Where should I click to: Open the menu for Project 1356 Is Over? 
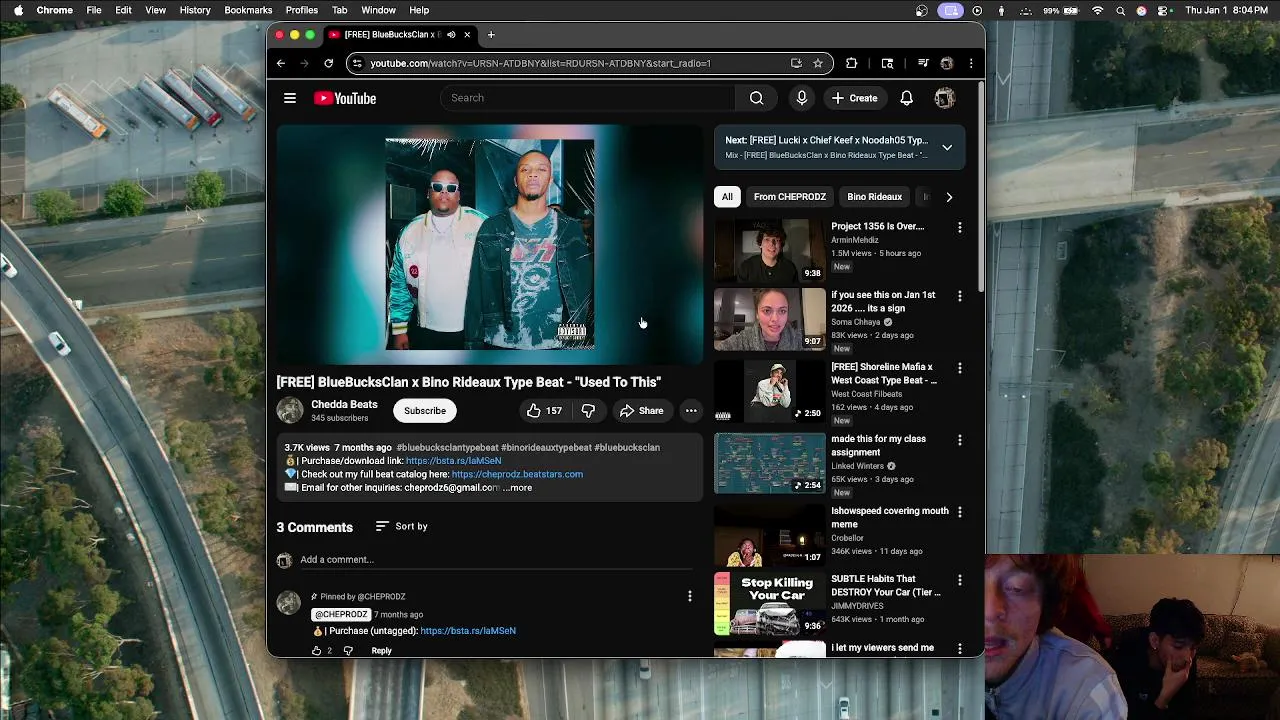(x=959, y=228)
